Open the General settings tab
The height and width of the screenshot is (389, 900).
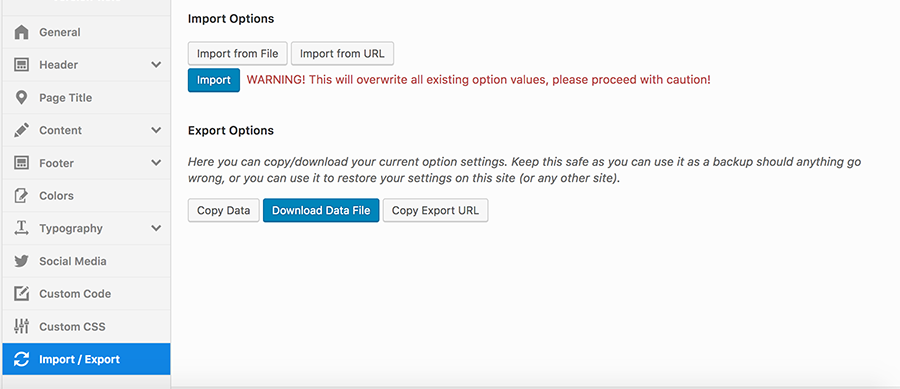[x=86, y=32]
